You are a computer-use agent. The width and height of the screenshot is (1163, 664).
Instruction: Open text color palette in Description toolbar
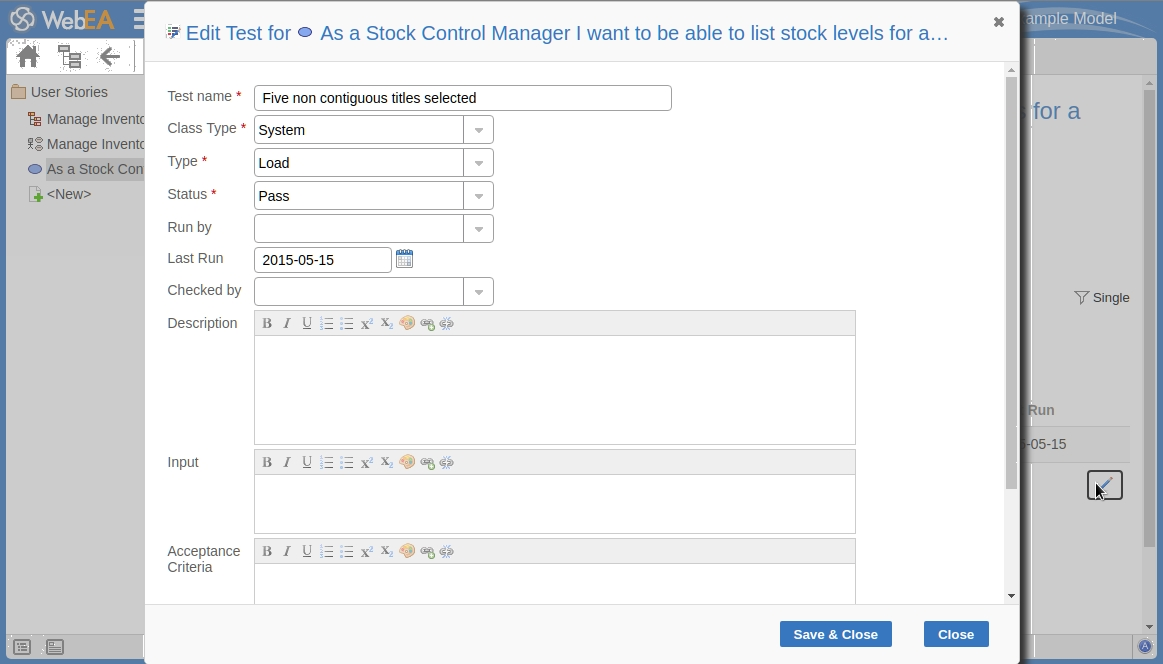(407, 324)
